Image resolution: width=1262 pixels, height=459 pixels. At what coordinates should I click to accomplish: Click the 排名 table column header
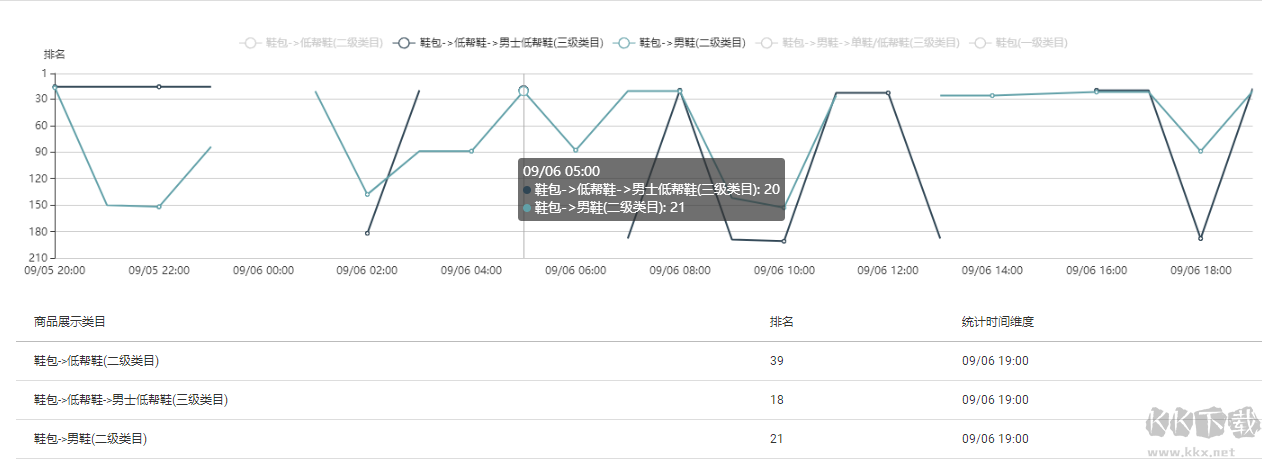[x=782, y=322]
